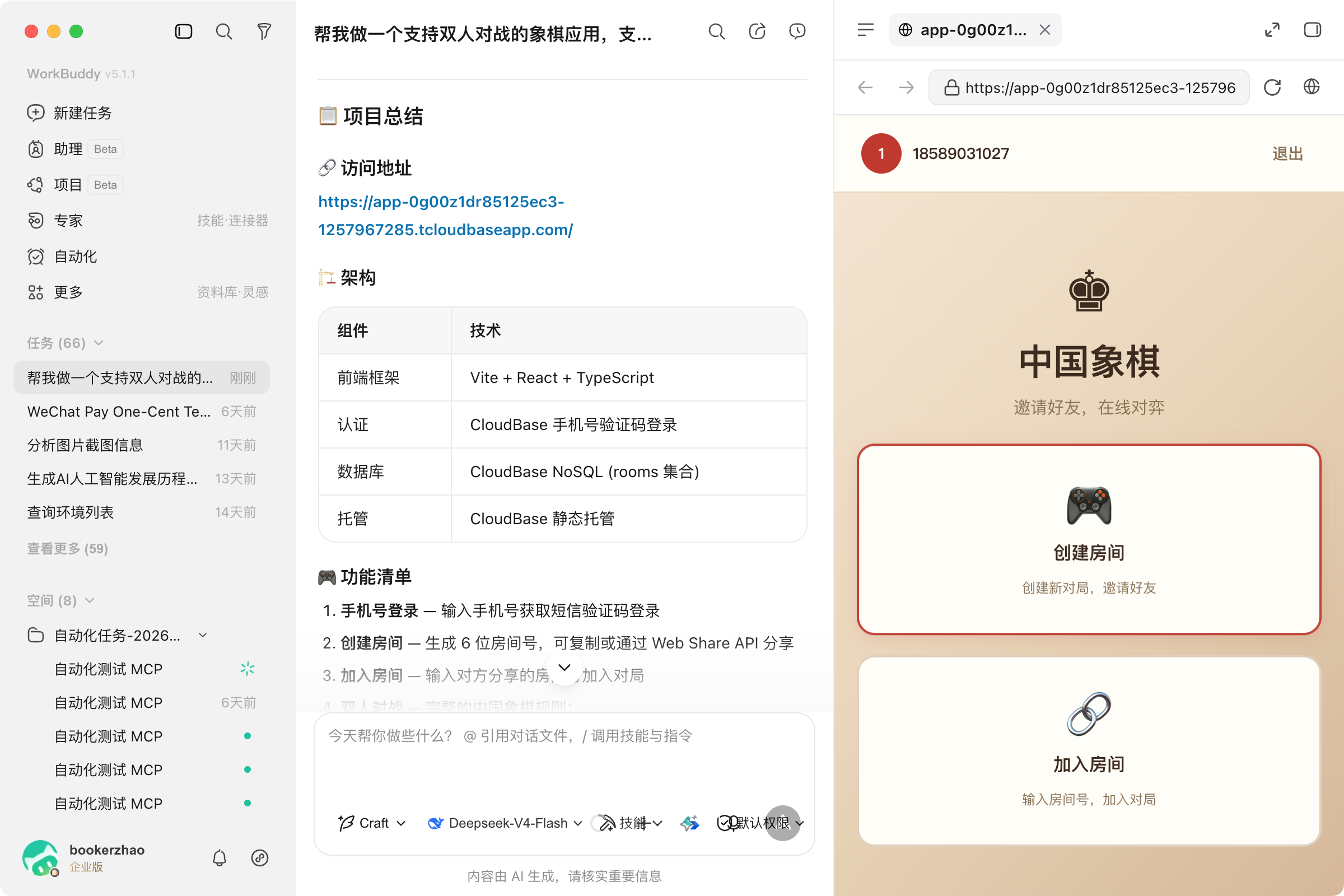Click the app-0g00z1 preview tab
Screen dimensions: 1344x896
click(975, 30)
